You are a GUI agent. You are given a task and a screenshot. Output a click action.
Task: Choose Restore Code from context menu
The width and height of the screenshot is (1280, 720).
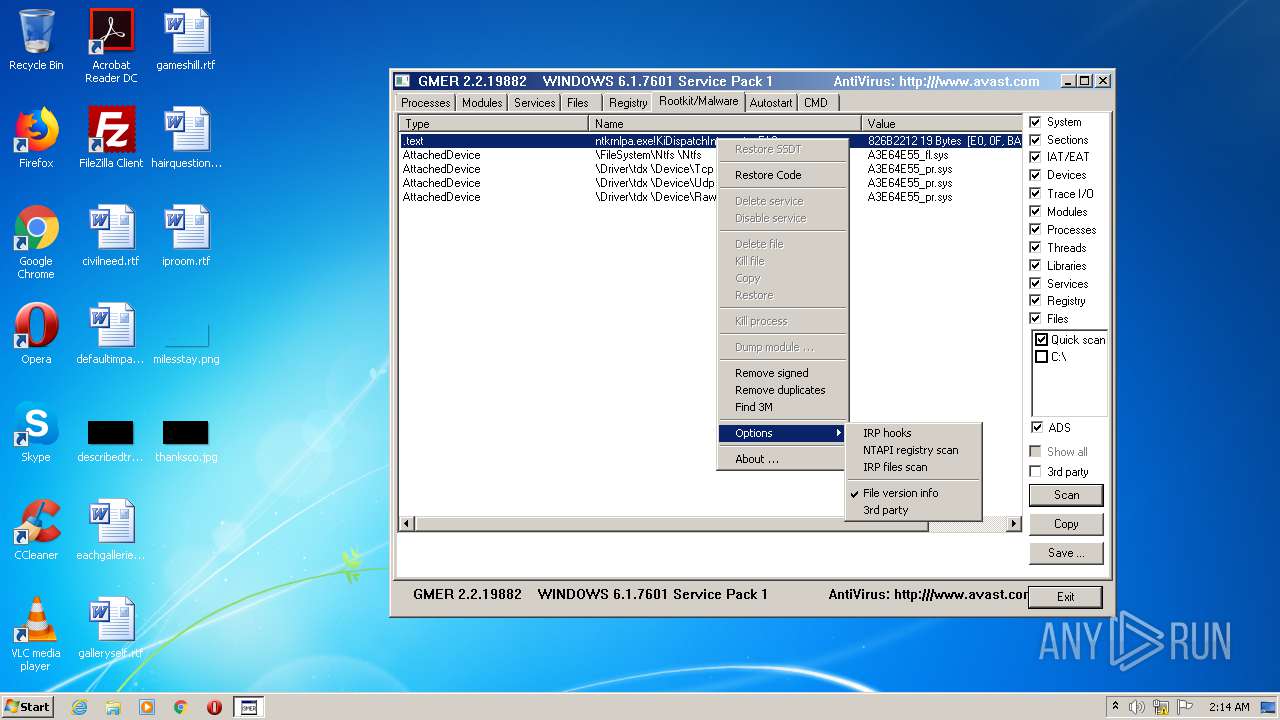(782, 175)
